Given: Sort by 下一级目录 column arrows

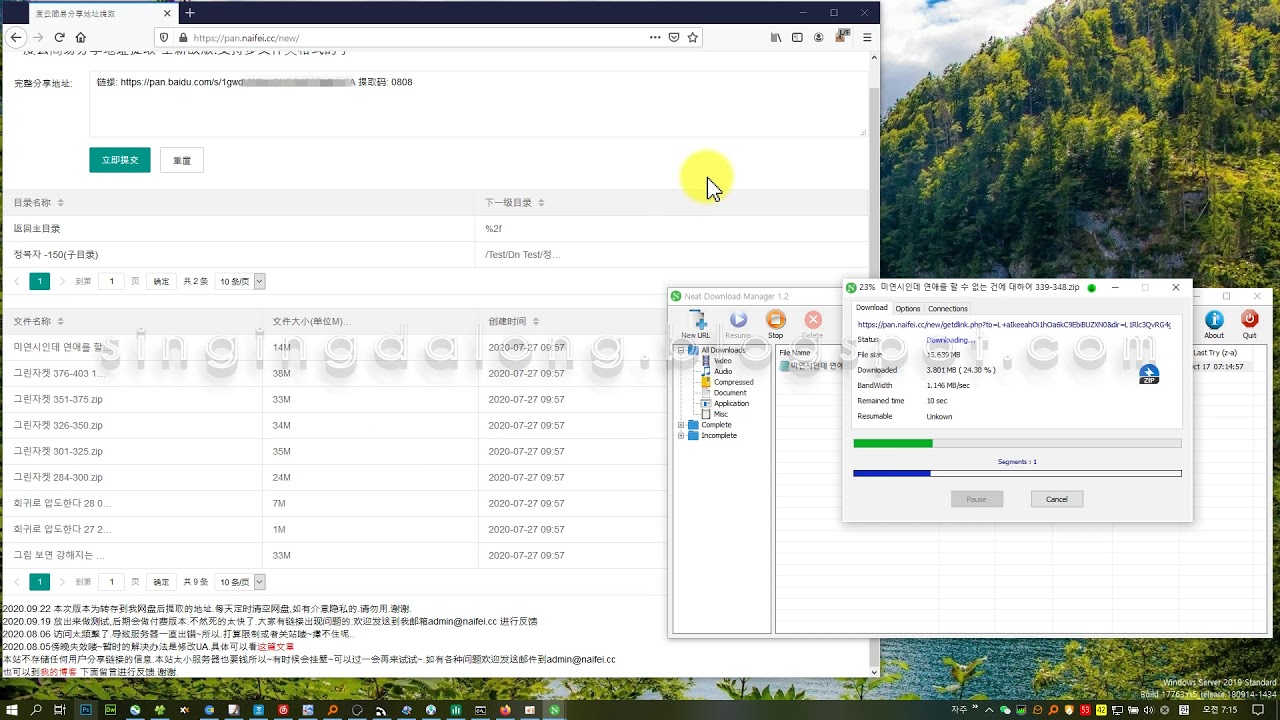Looking at the screenshot, I should (x=541, y=203).
